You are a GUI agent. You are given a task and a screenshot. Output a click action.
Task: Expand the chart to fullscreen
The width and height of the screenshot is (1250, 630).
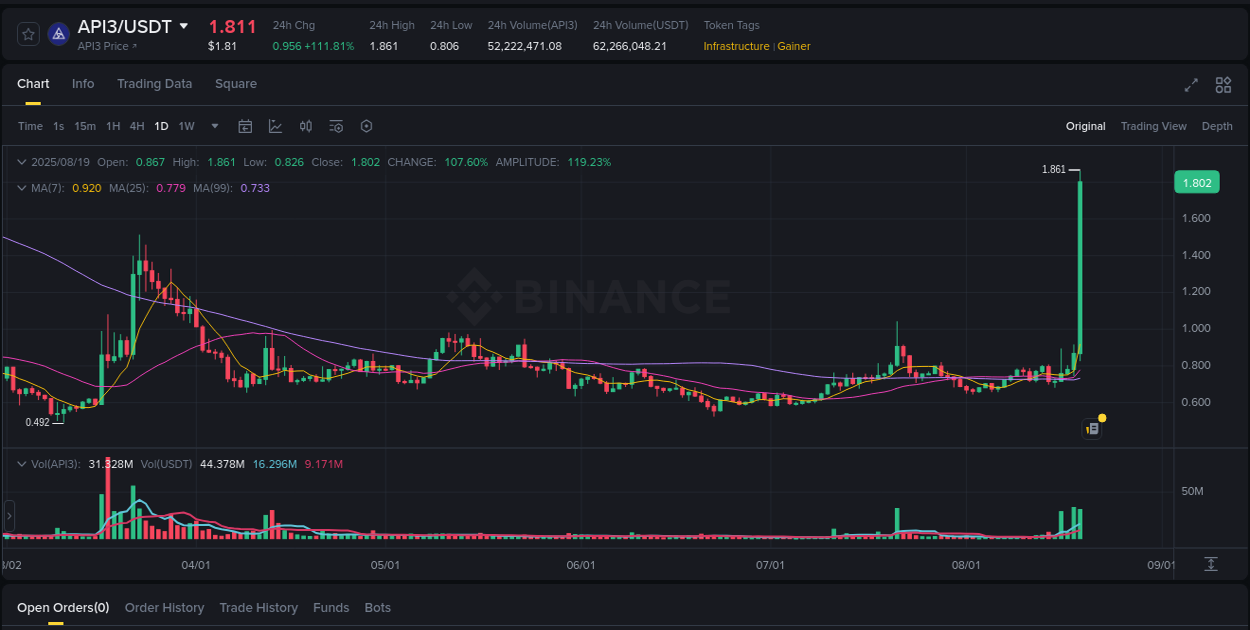(x=1191, y=86)
